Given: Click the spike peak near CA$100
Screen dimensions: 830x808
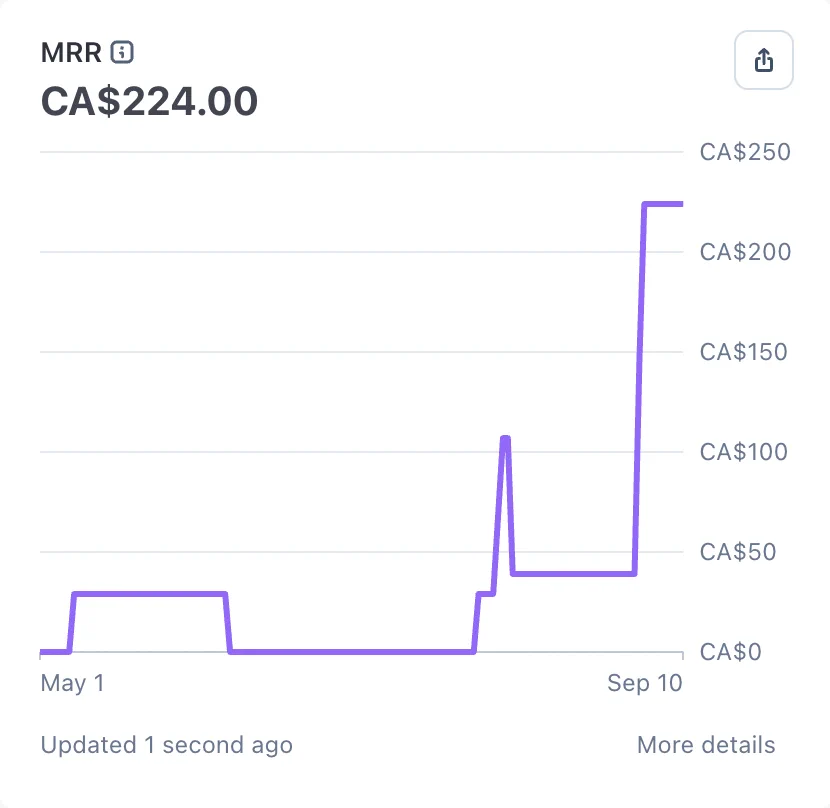Looking at the screenshot, I should [x=506, y=438].
